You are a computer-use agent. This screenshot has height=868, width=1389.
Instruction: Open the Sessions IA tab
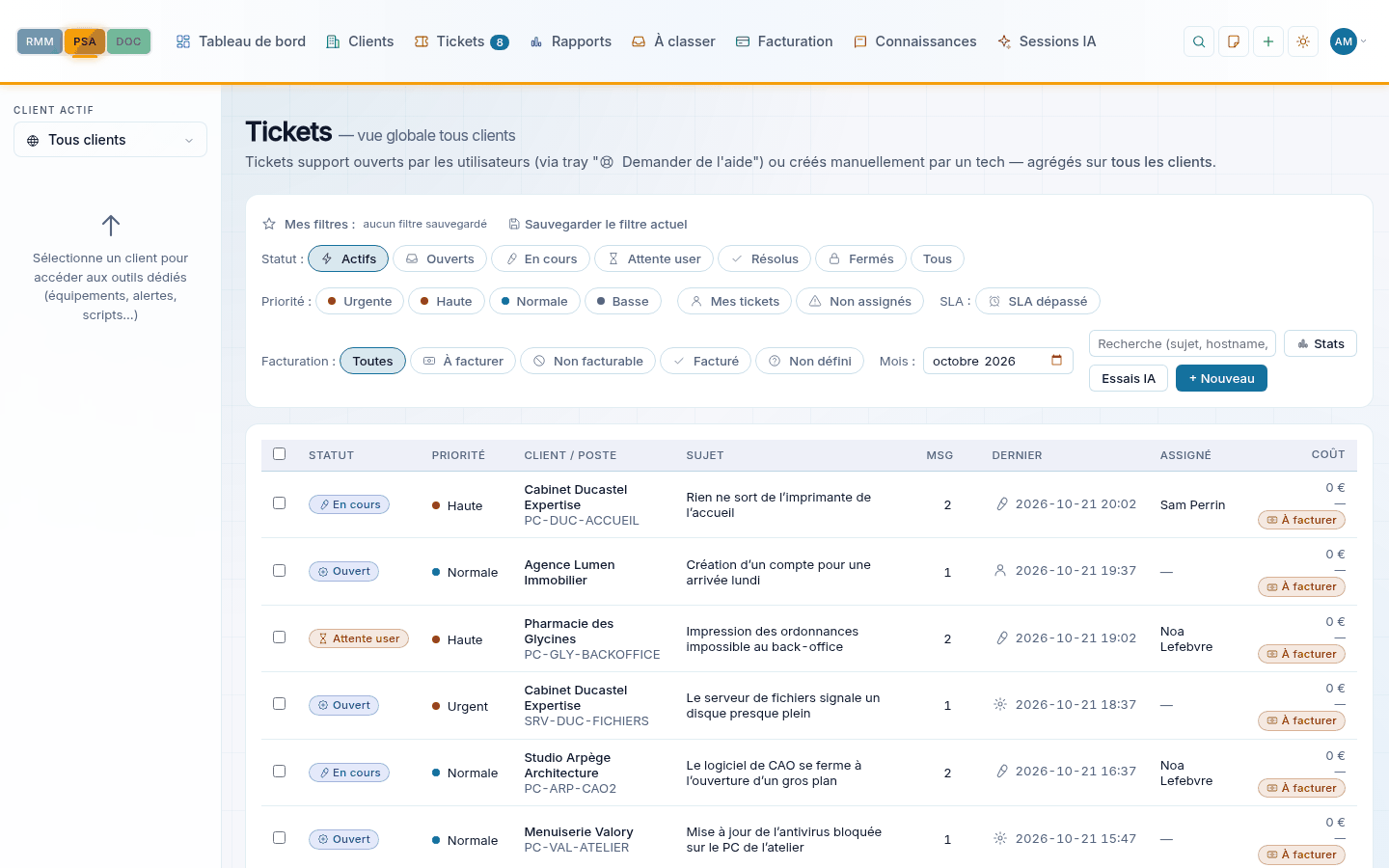point(1047,41)
